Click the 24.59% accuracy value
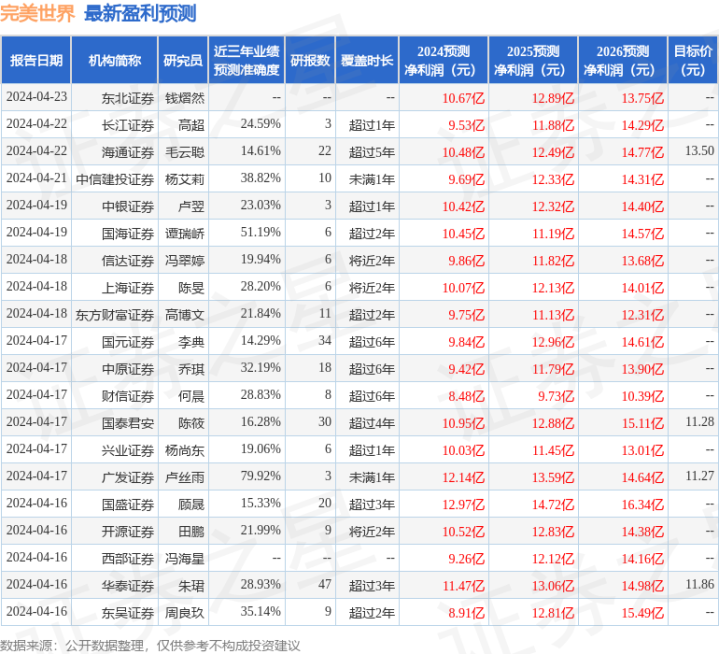 tap(260, 124)
